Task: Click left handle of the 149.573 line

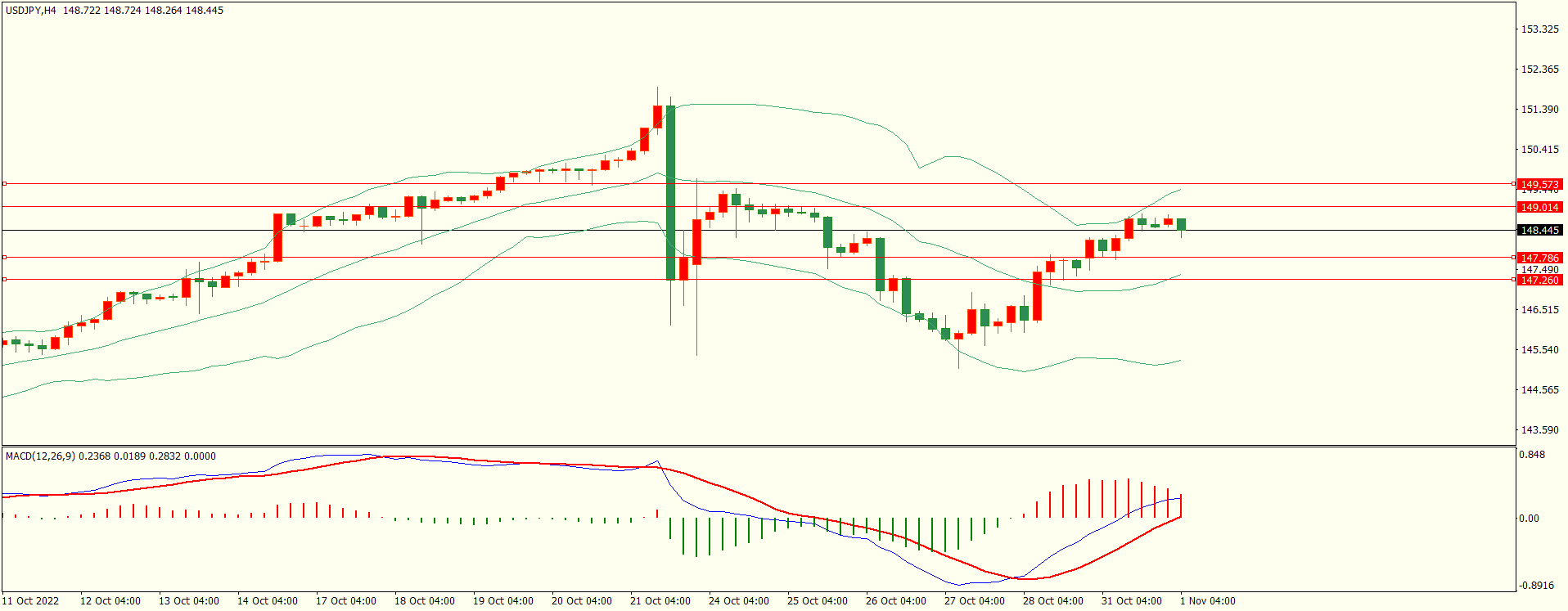Action: click(4, 184)
